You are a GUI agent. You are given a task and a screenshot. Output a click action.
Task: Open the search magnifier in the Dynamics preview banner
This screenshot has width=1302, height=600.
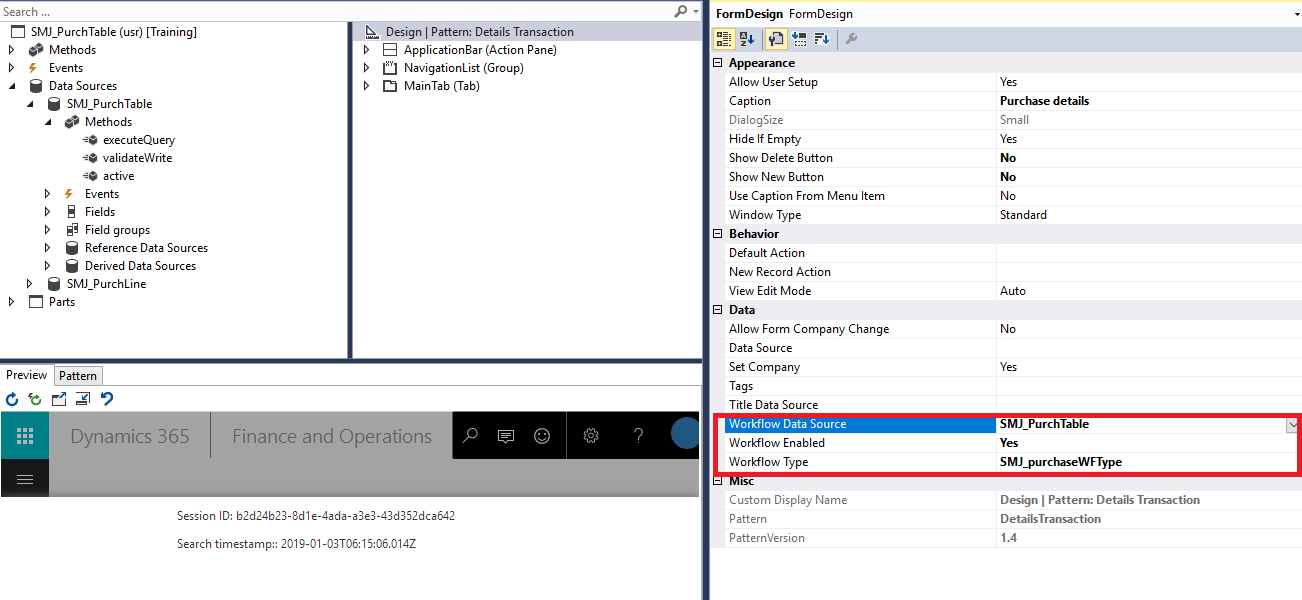tap(470, 436)
